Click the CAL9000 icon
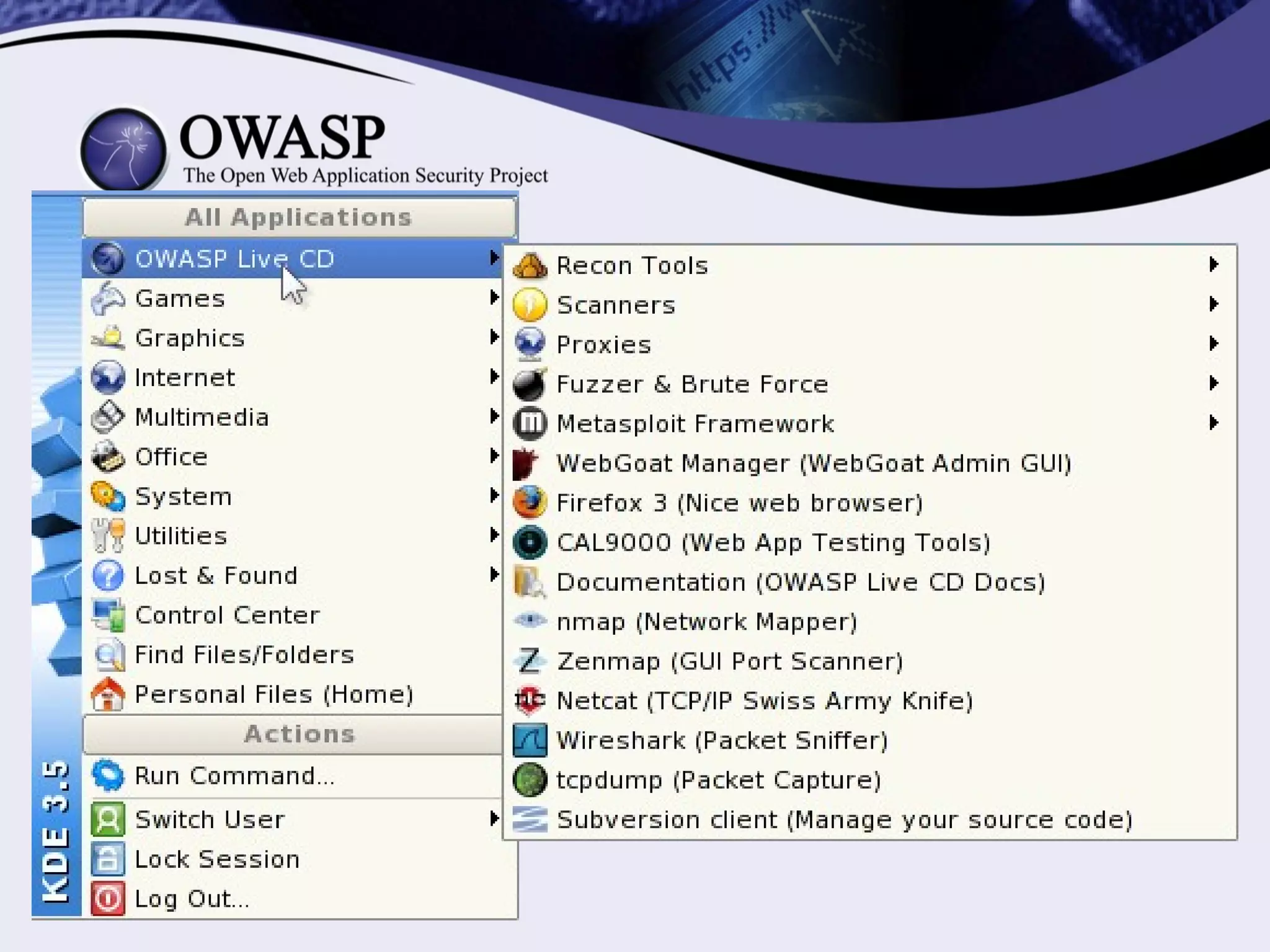The image size is (1270, 952). pos(530,542)
